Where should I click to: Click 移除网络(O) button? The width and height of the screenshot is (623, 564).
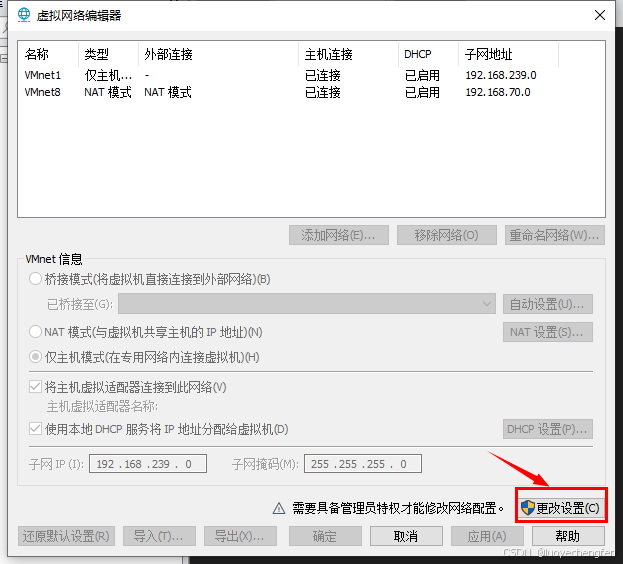pyautogui.click(x=447, y=235)
